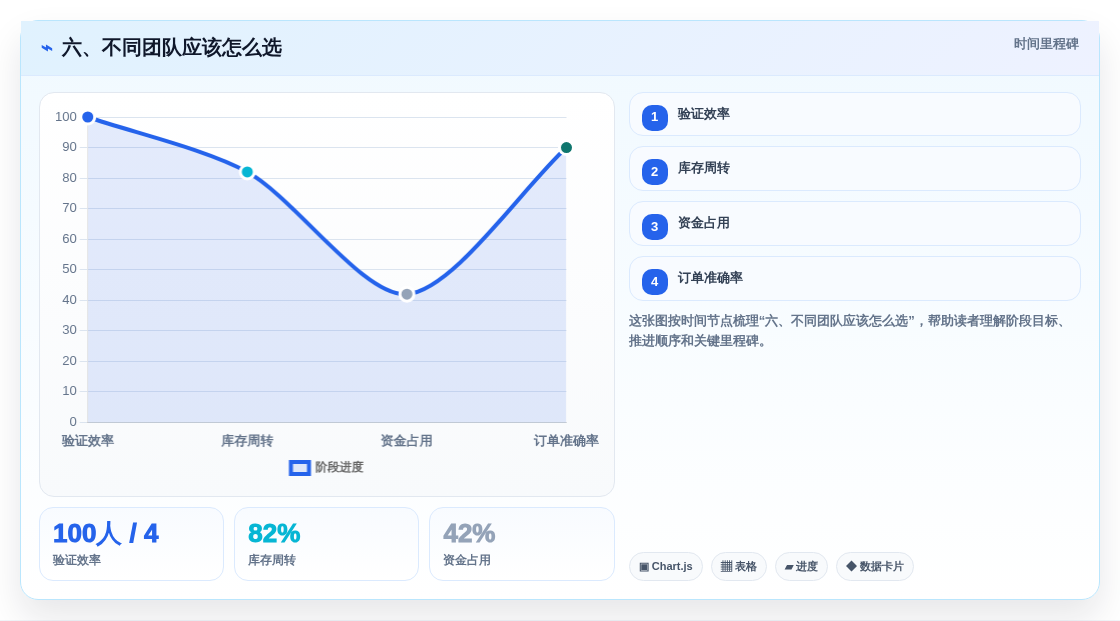Select the 验证效率 list item
Viewport: 1120px width, 621px height.
coord(854,114)
